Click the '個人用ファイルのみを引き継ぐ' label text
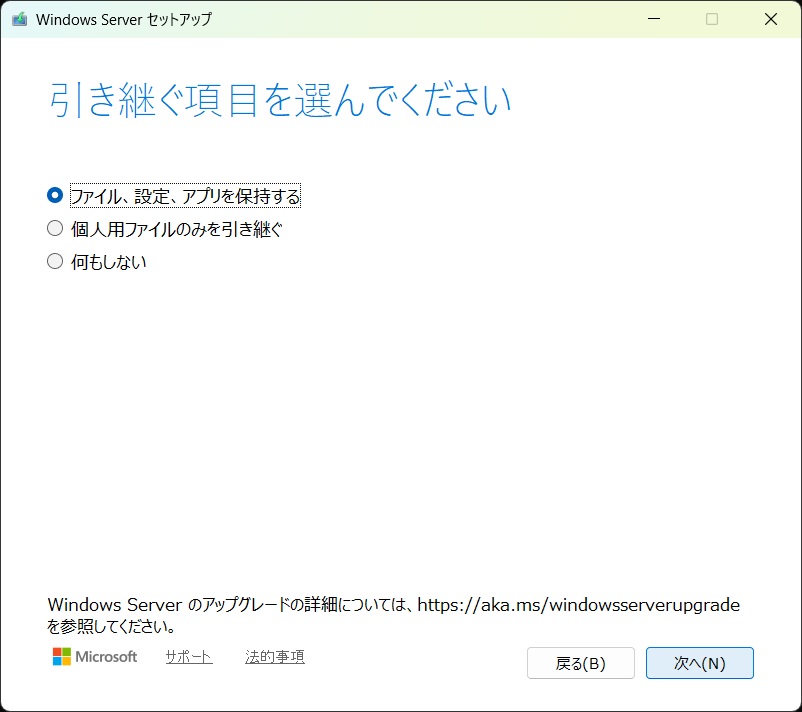Viewport: 802px width, 712px height. [x=177, y=229]
